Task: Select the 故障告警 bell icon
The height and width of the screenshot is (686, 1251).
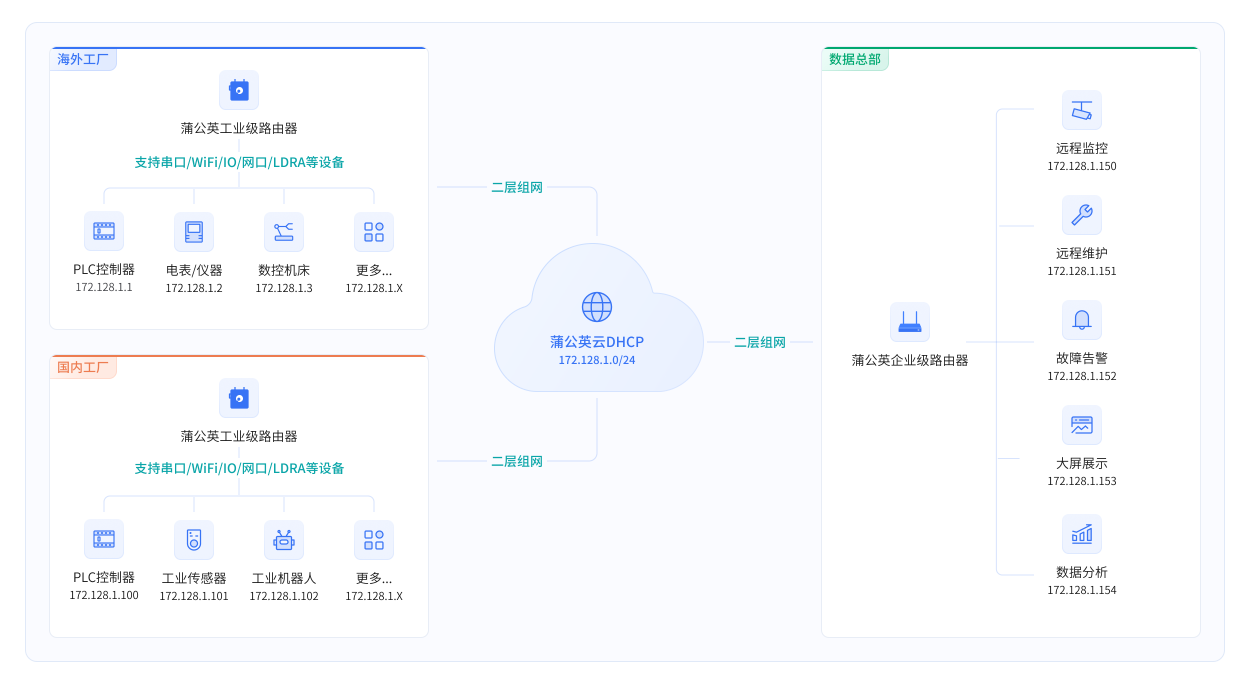Action: (x=1082, y=320)
